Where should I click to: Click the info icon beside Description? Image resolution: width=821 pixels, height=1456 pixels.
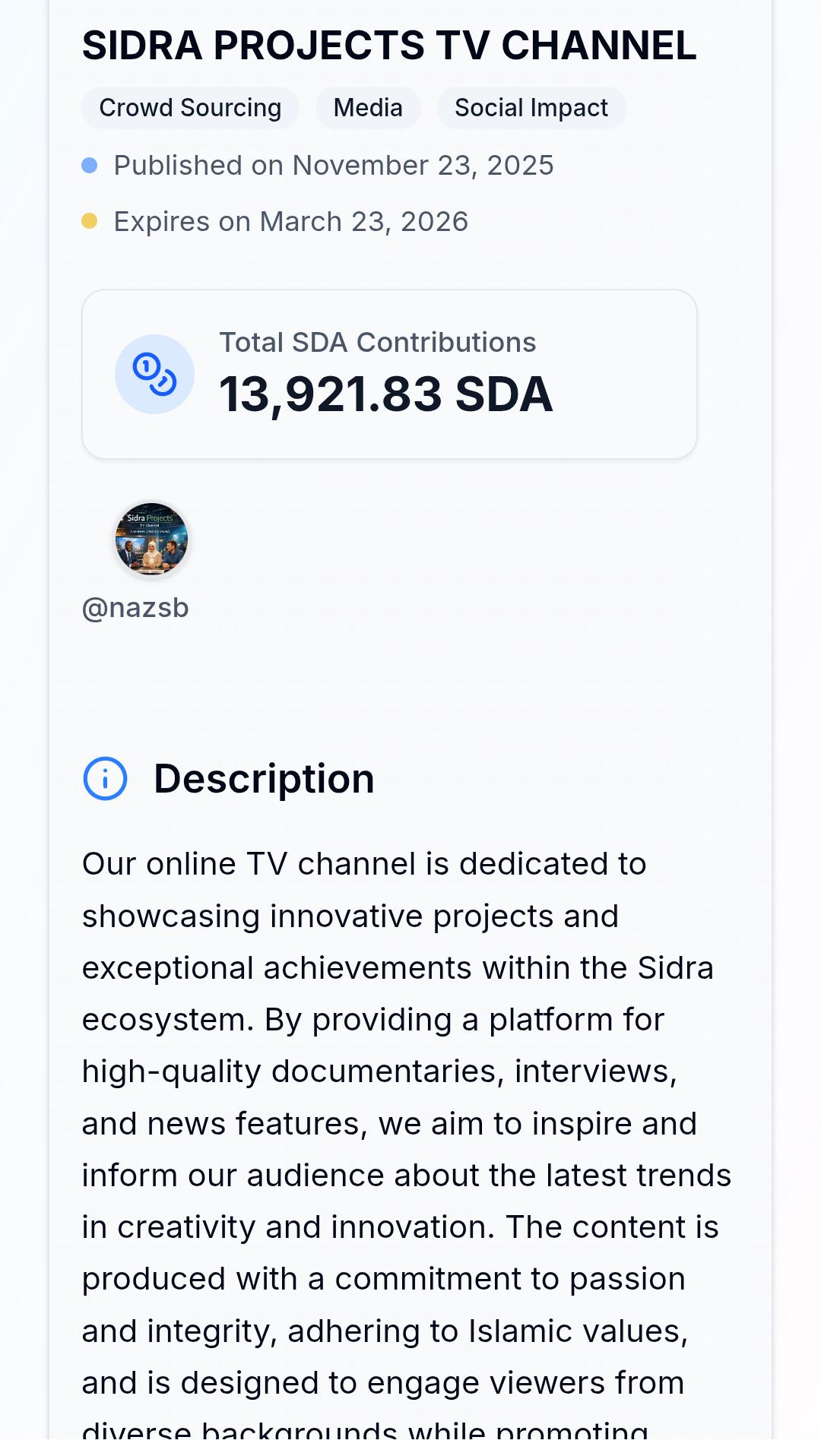click(x=105, y=778)
